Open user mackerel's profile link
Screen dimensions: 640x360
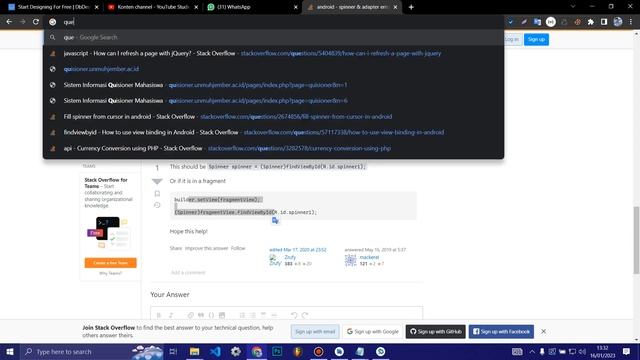pyautogui.click(x=369, y=257)
